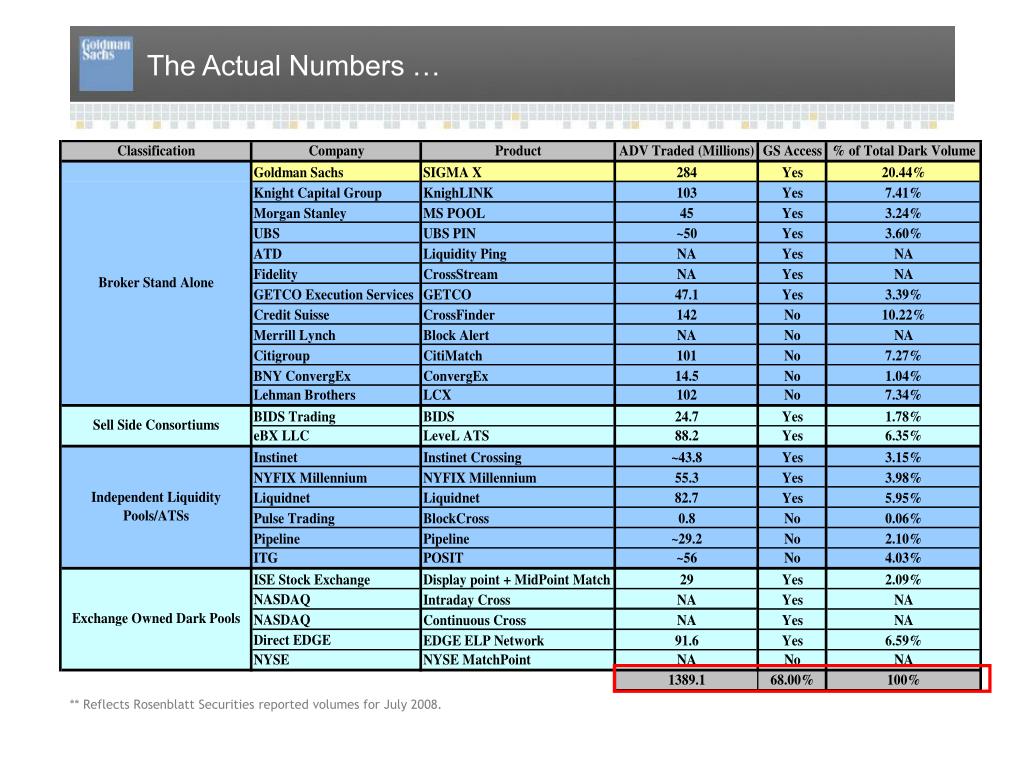Click the slide title The Actual Numbers

[293, 66]
